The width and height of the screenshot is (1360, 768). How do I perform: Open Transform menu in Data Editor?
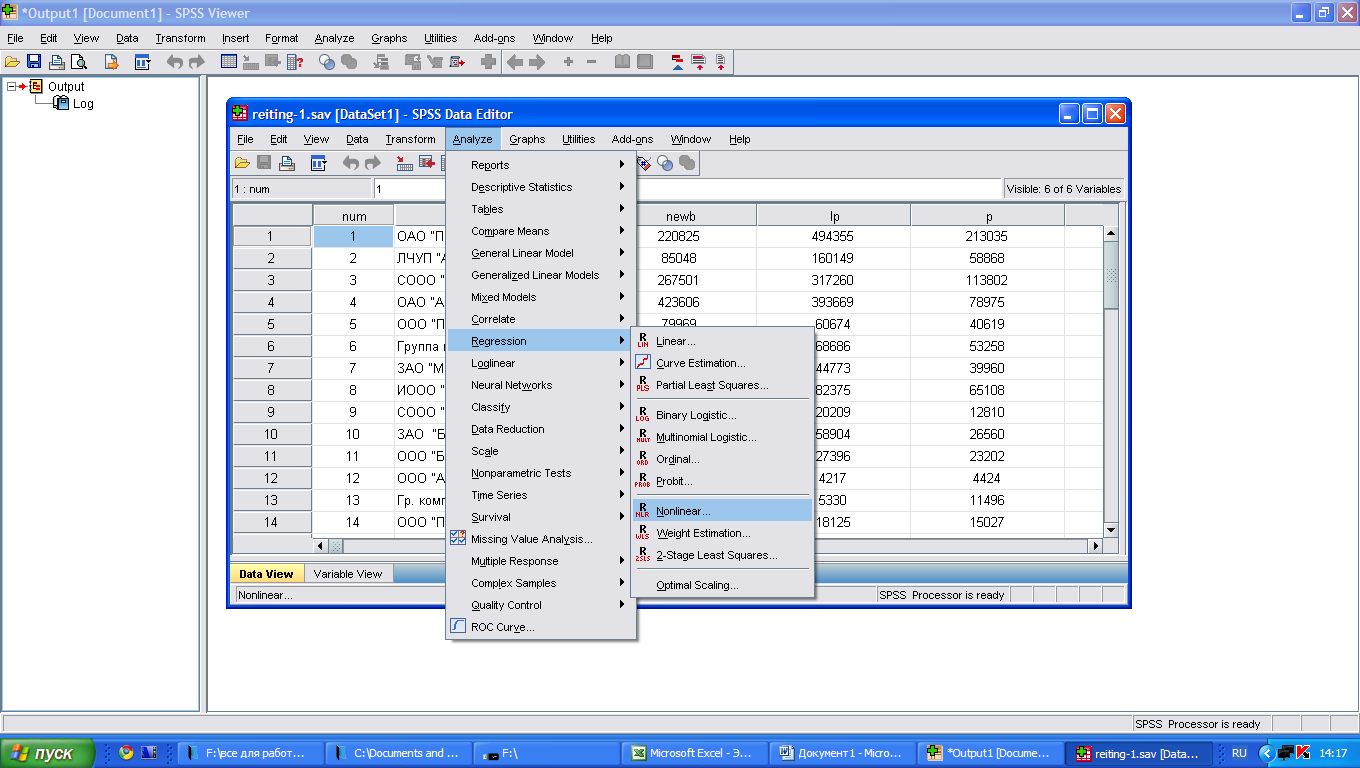pos(410,139)
